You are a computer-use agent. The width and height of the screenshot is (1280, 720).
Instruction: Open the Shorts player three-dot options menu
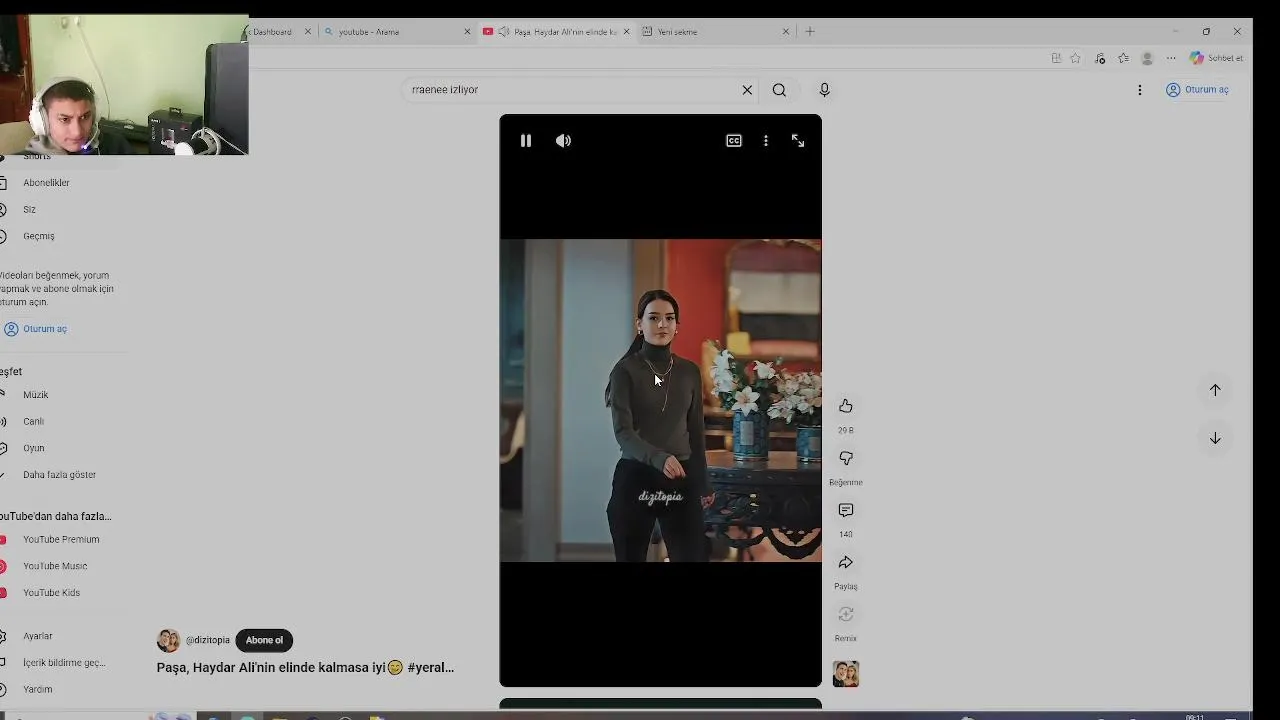pos(766,141)
